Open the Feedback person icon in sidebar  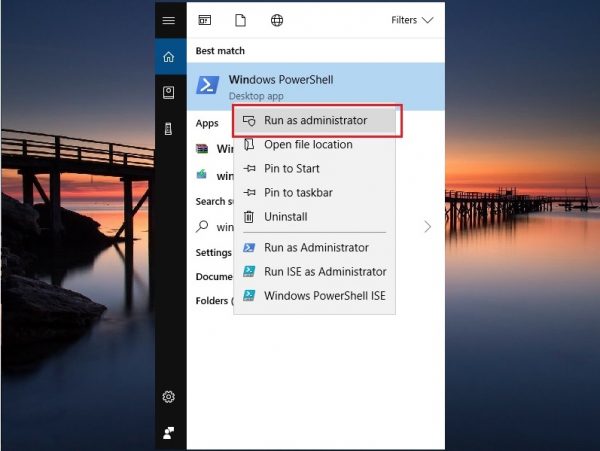point(169,433)
